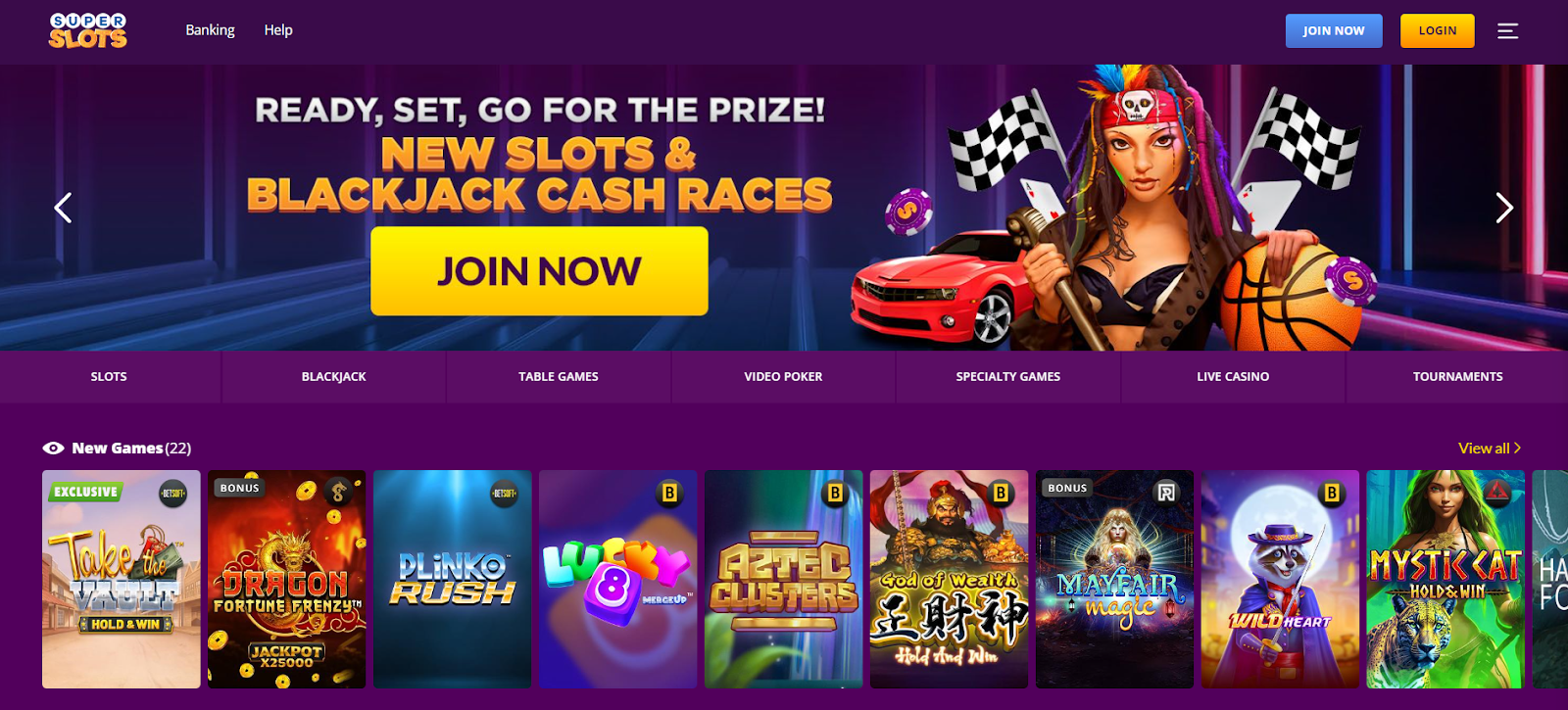Click the blue Join Now header button
This screenshot has width=1568, height=710.
pyautogui.click(x=1334, y=31)
